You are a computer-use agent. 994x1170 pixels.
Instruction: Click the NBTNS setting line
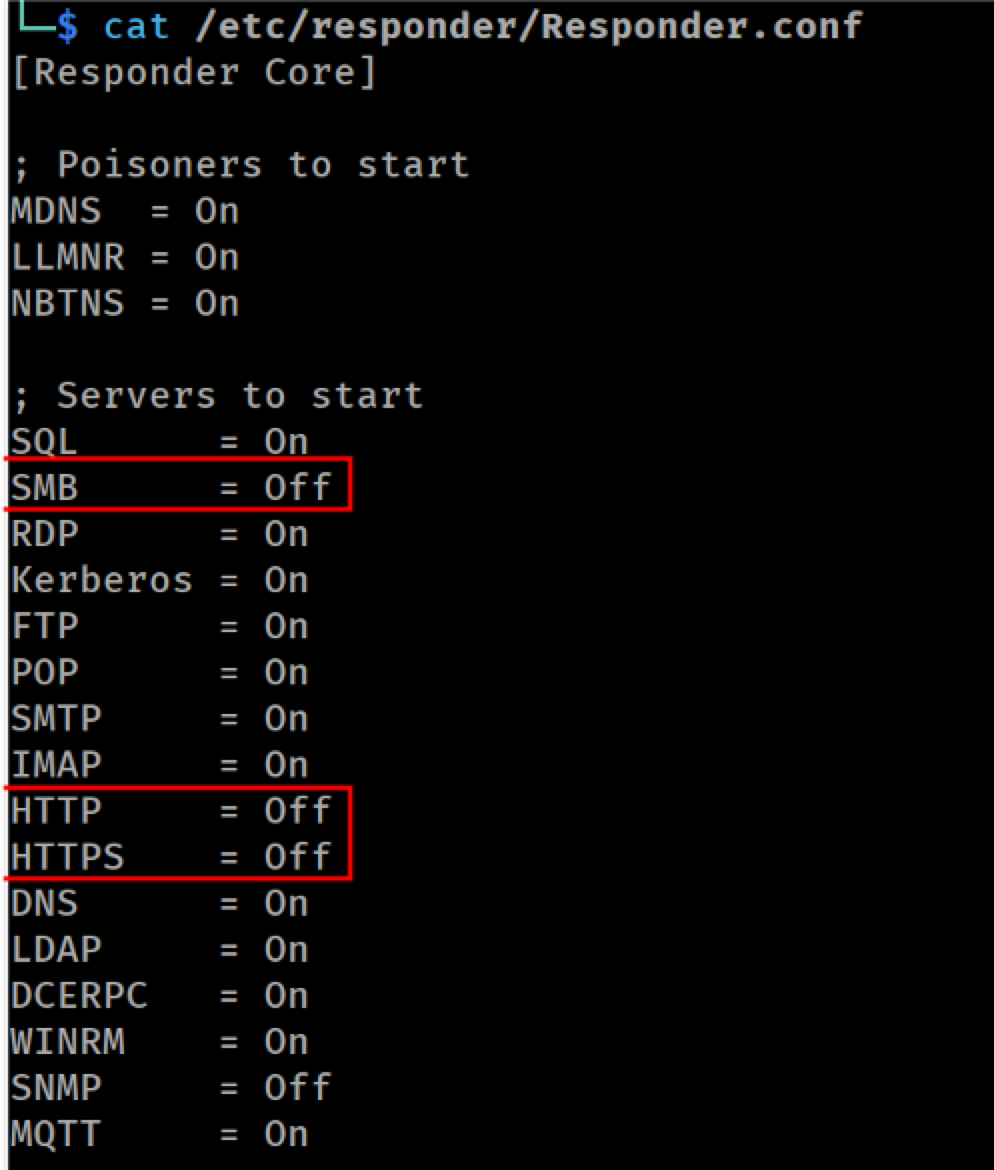125,303
